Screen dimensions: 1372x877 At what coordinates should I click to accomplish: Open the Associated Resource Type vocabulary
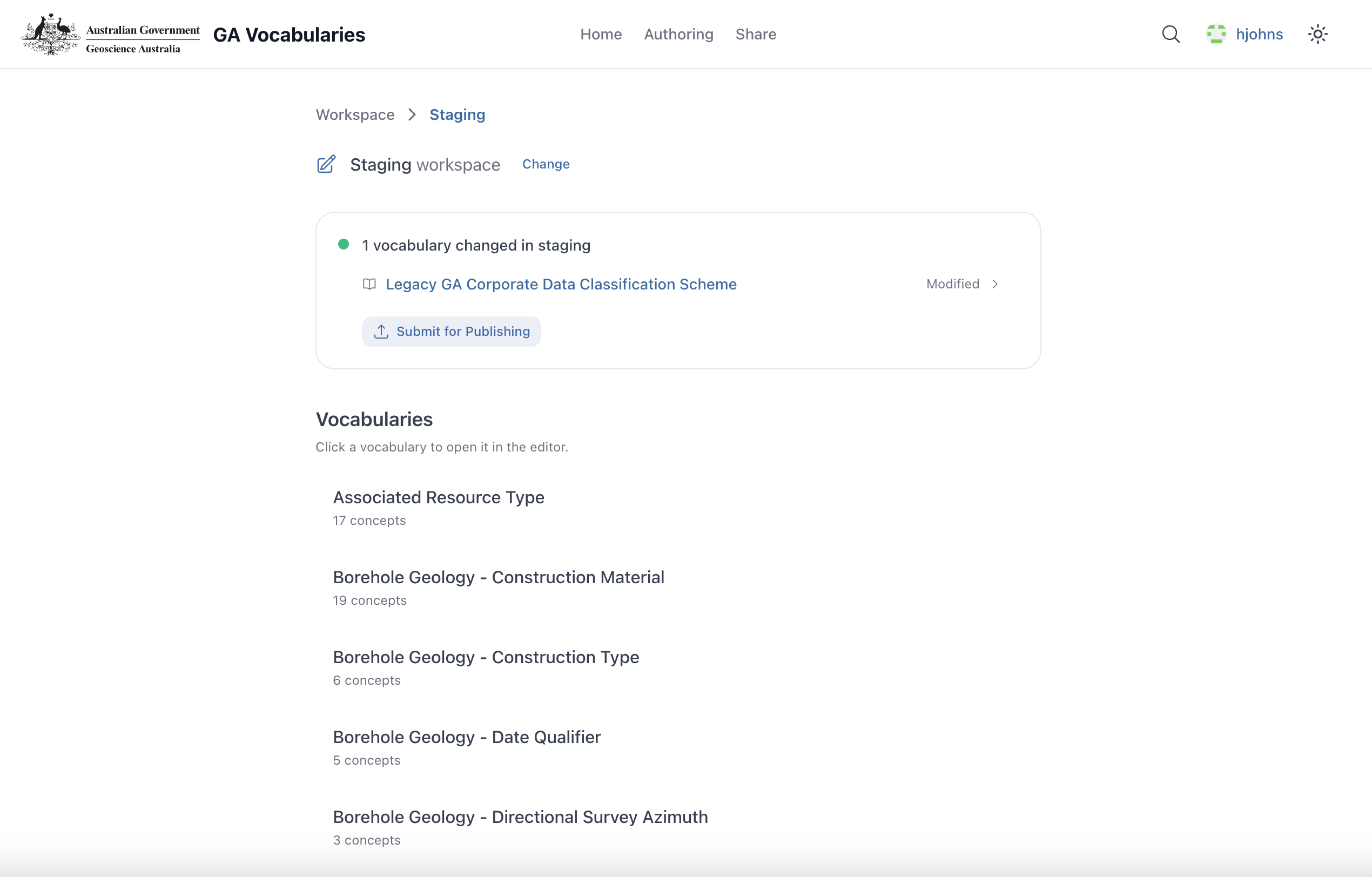[x=438, y=497]
